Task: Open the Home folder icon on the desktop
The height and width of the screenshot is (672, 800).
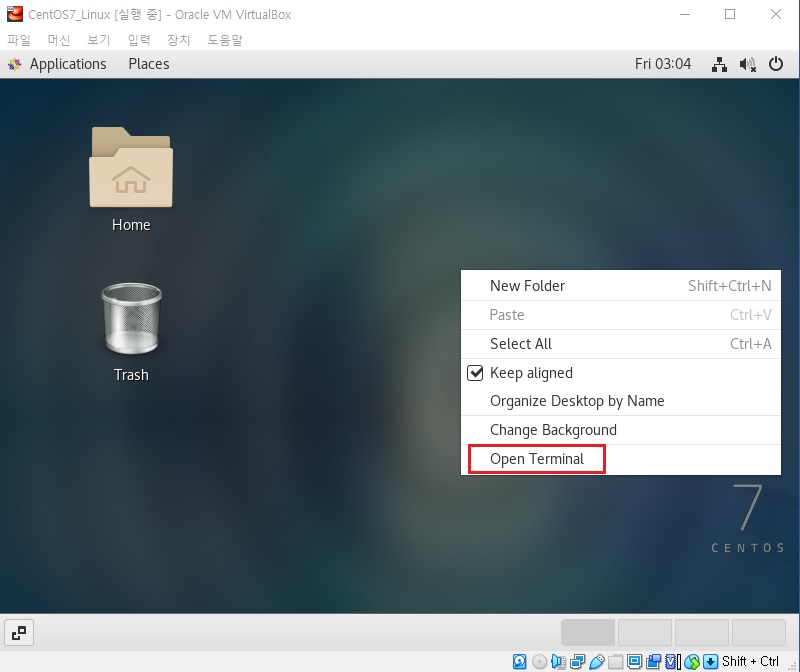Action: pyautogui.click(x=131, y=167)
